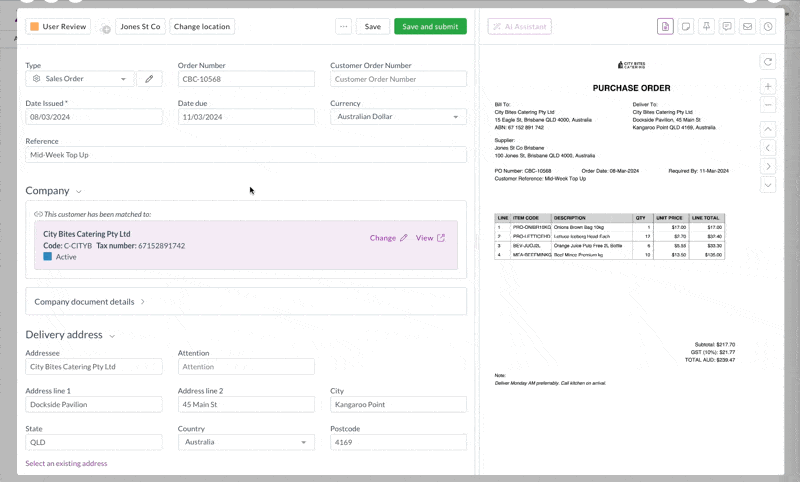Click the DESCRIPTION column header in preview table

[x=569, y=218]
